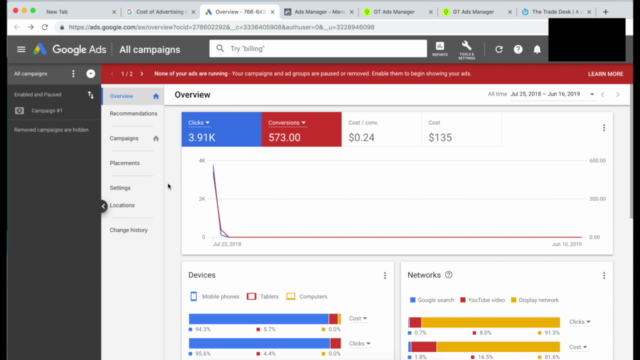Switch to Ads Manager browser tab
The width and height of the screenshot is (640, 360).
(x=320, y=12)
